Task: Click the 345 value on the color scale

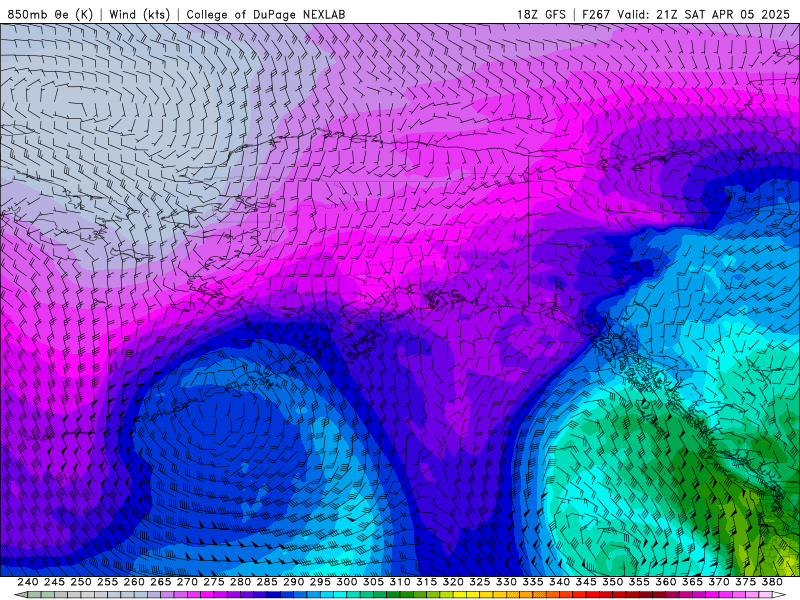Action: (x=586, y=582)
